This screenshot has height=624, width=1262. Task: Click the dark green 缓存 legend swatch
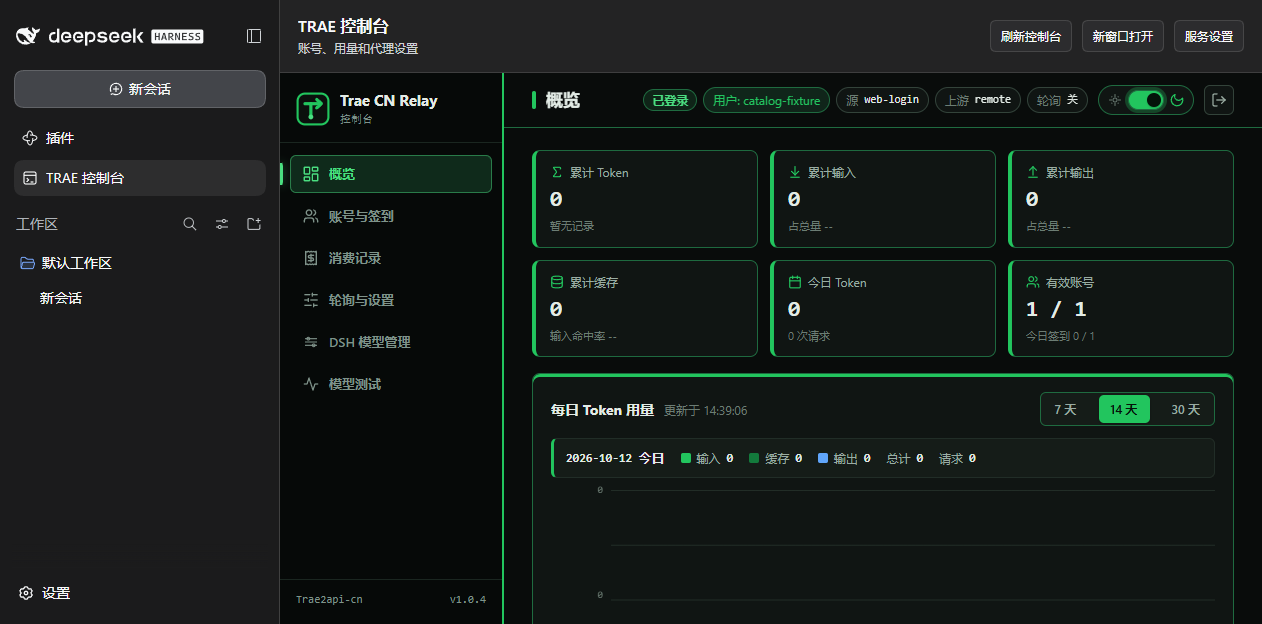pyautogui.click(x=754, y=458)
